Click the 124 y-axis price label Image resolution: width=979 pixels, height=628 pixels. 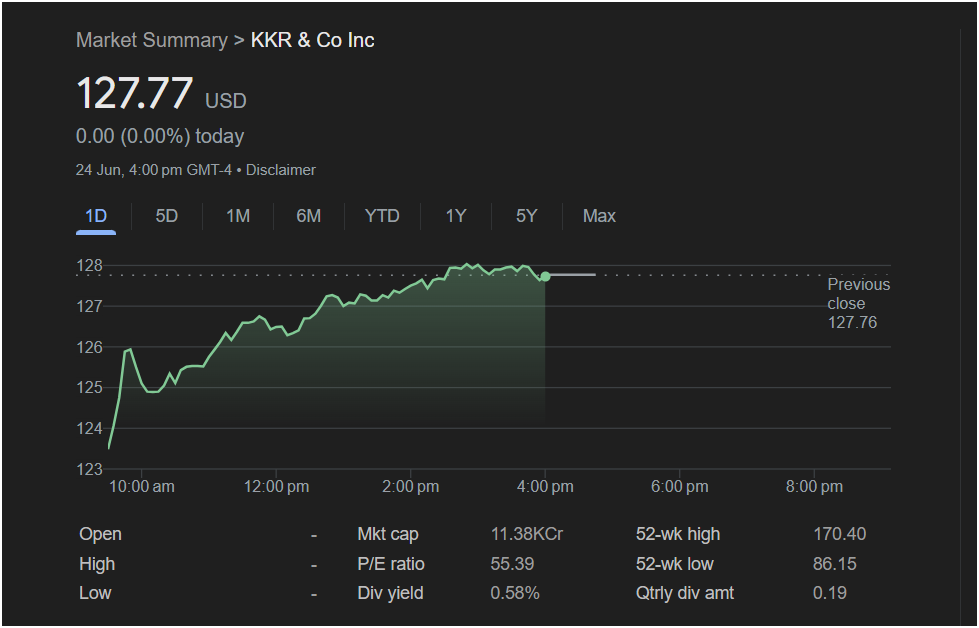coord(89,428)
